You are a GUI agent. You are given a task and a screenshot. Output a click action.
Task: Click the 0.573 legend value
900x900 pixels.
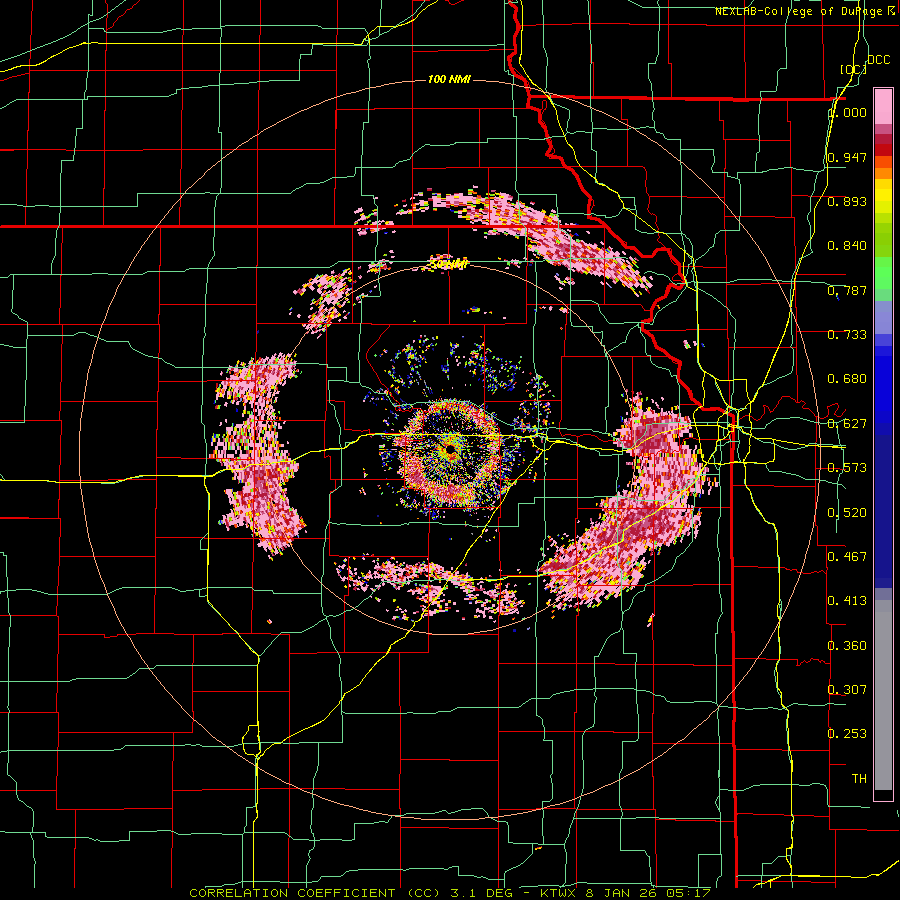847,468
